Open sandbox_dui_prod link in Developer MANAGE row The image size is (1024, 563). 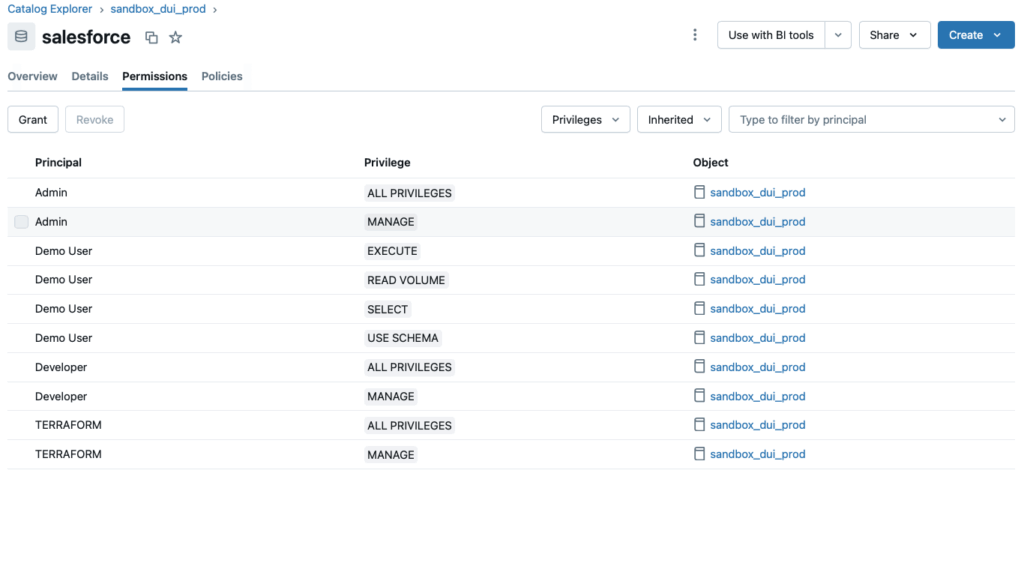click(758, 396)
